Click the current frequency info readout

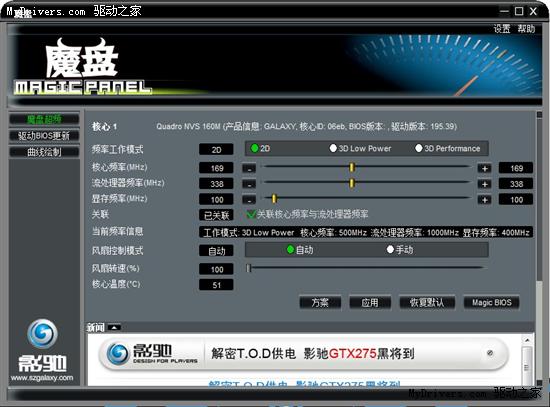(x=366, y=233)
